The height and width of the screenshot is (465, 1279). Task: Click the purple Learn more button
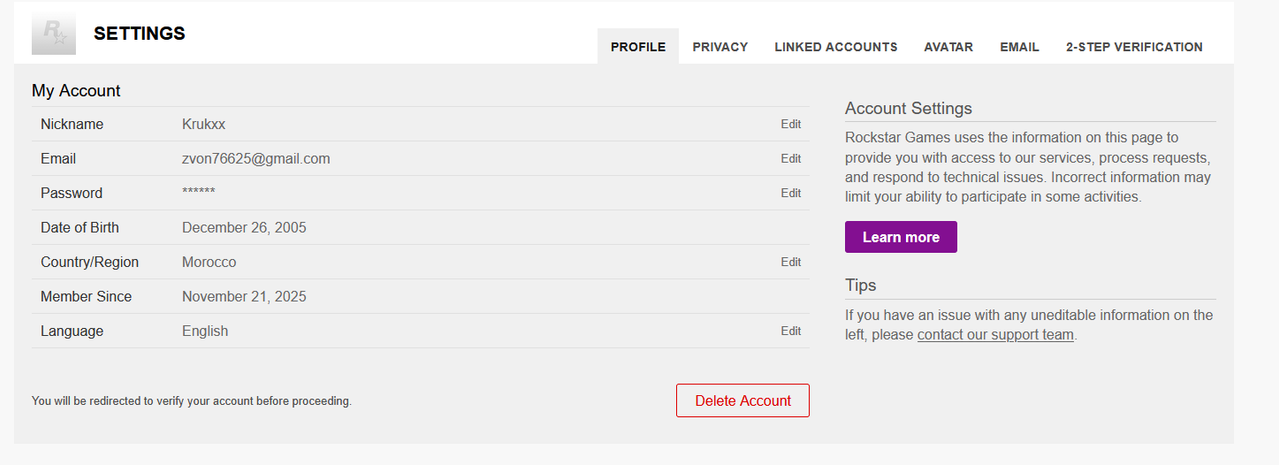click(900, 237)
